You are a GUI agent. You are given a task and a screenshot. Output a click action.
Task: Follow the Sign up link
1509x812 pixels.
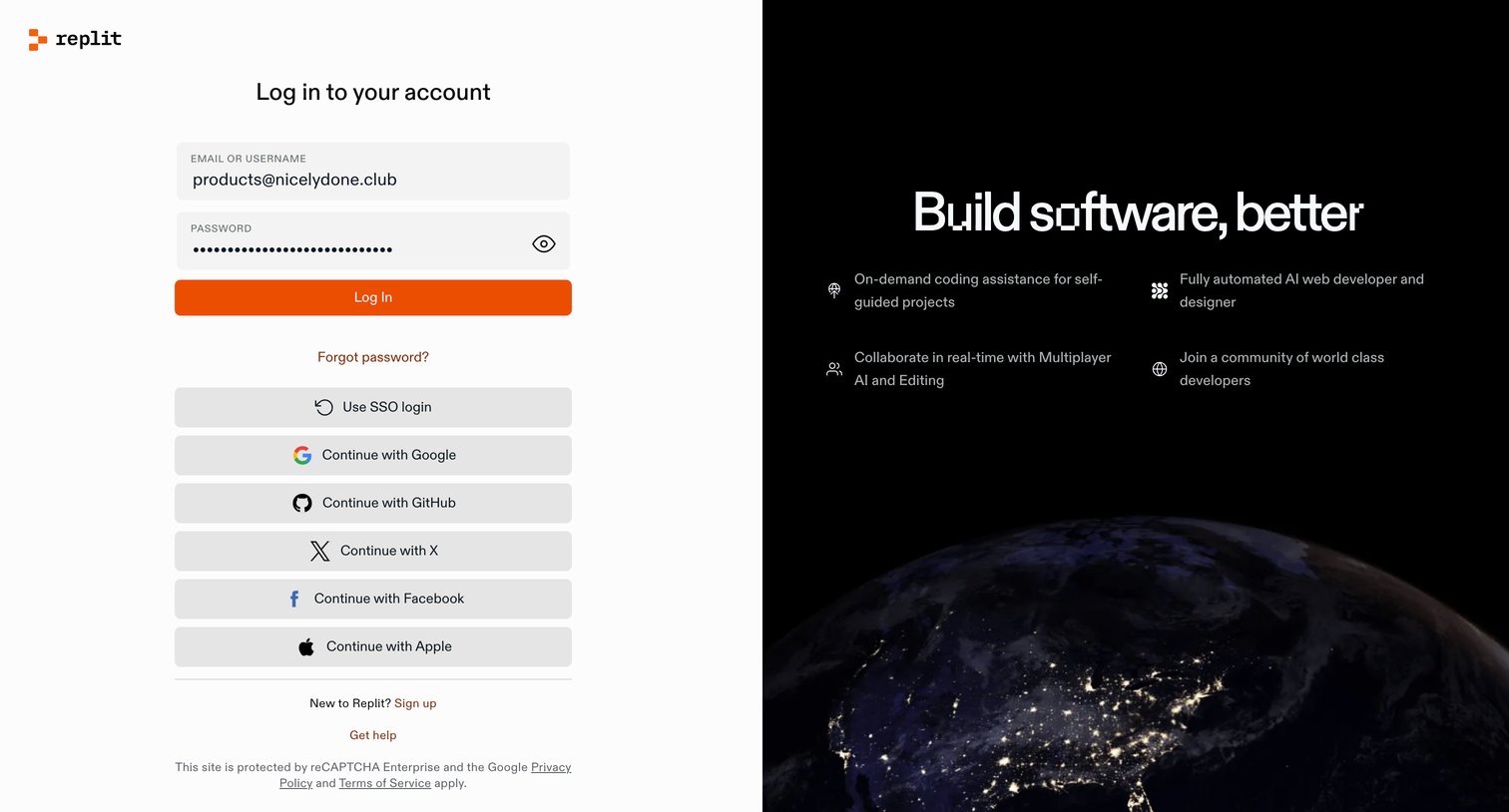coord(415,703)
